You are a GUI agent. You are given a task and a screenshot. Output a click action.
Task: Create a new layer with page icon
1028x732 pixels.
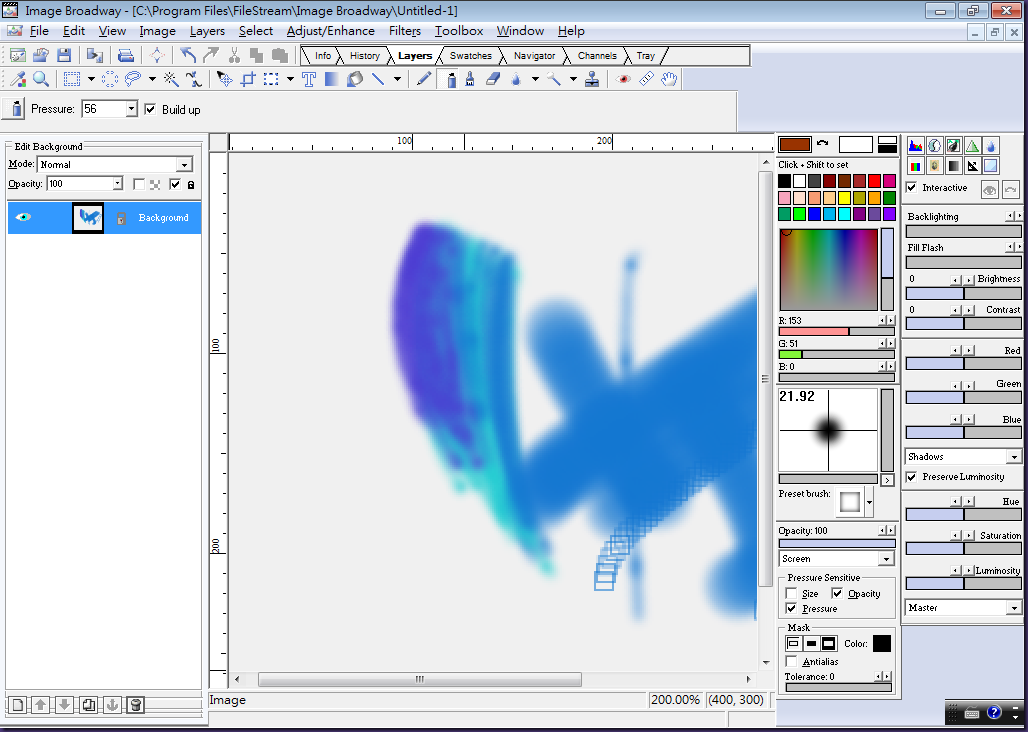point(18,705)
